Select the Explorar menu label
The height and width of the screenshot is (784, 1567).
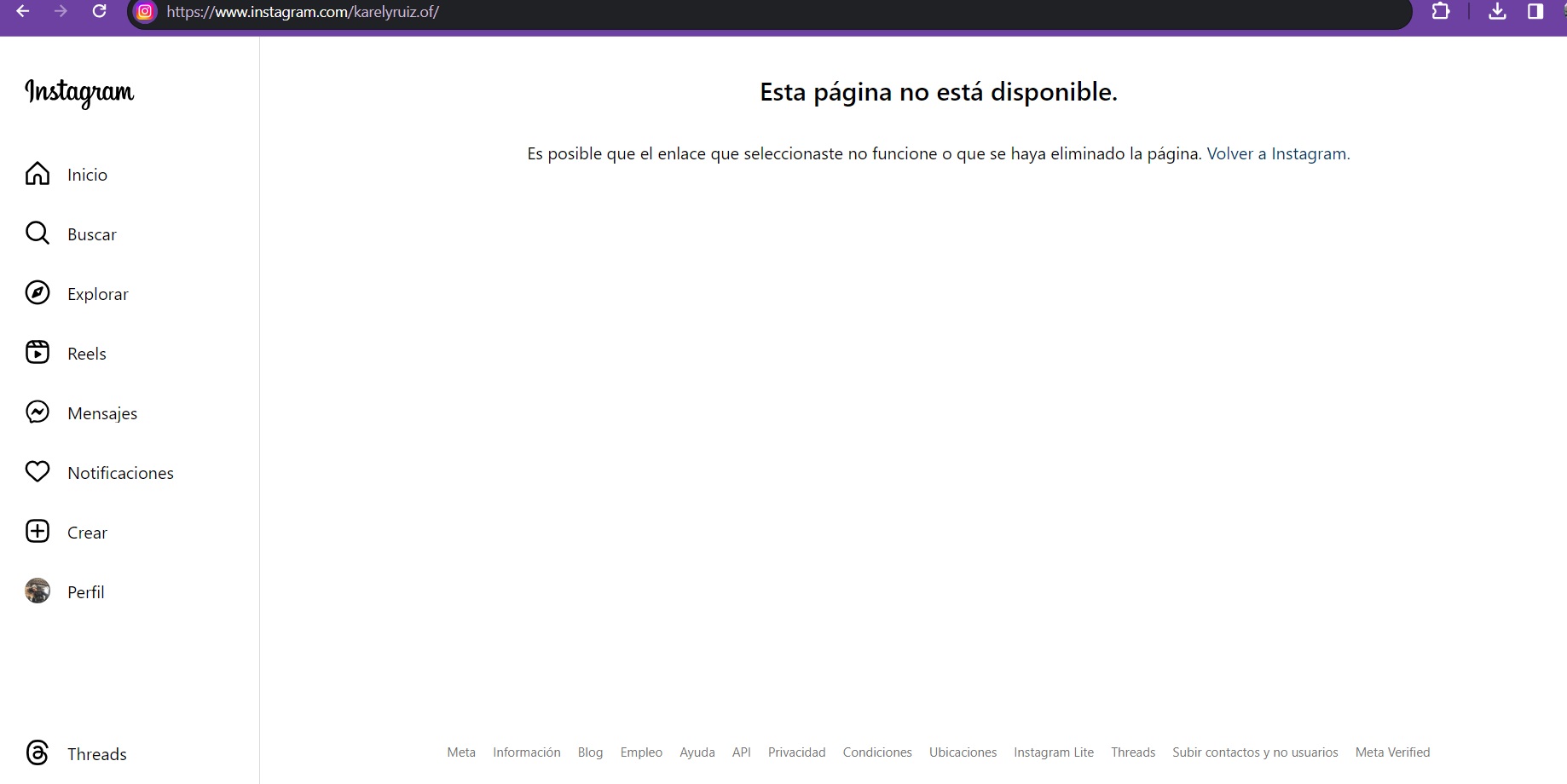click(98, 294)
